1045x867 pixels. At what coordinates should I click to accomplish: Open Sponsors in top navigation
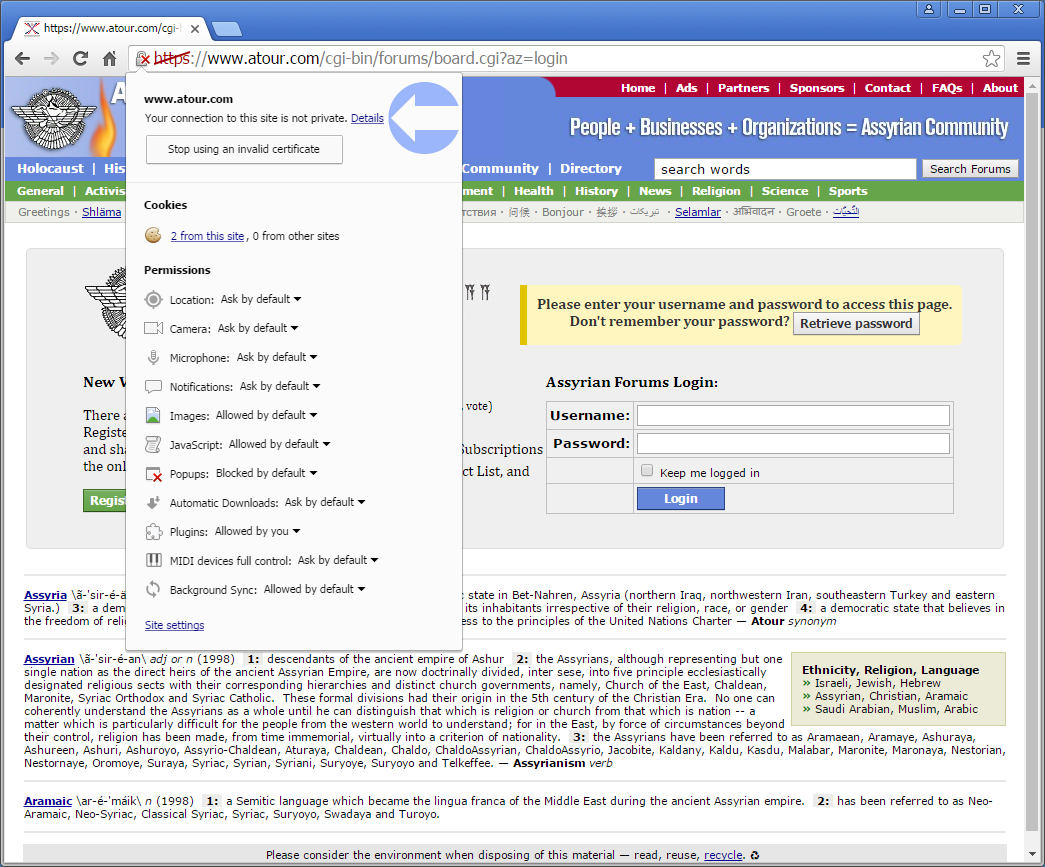[816, 88]
